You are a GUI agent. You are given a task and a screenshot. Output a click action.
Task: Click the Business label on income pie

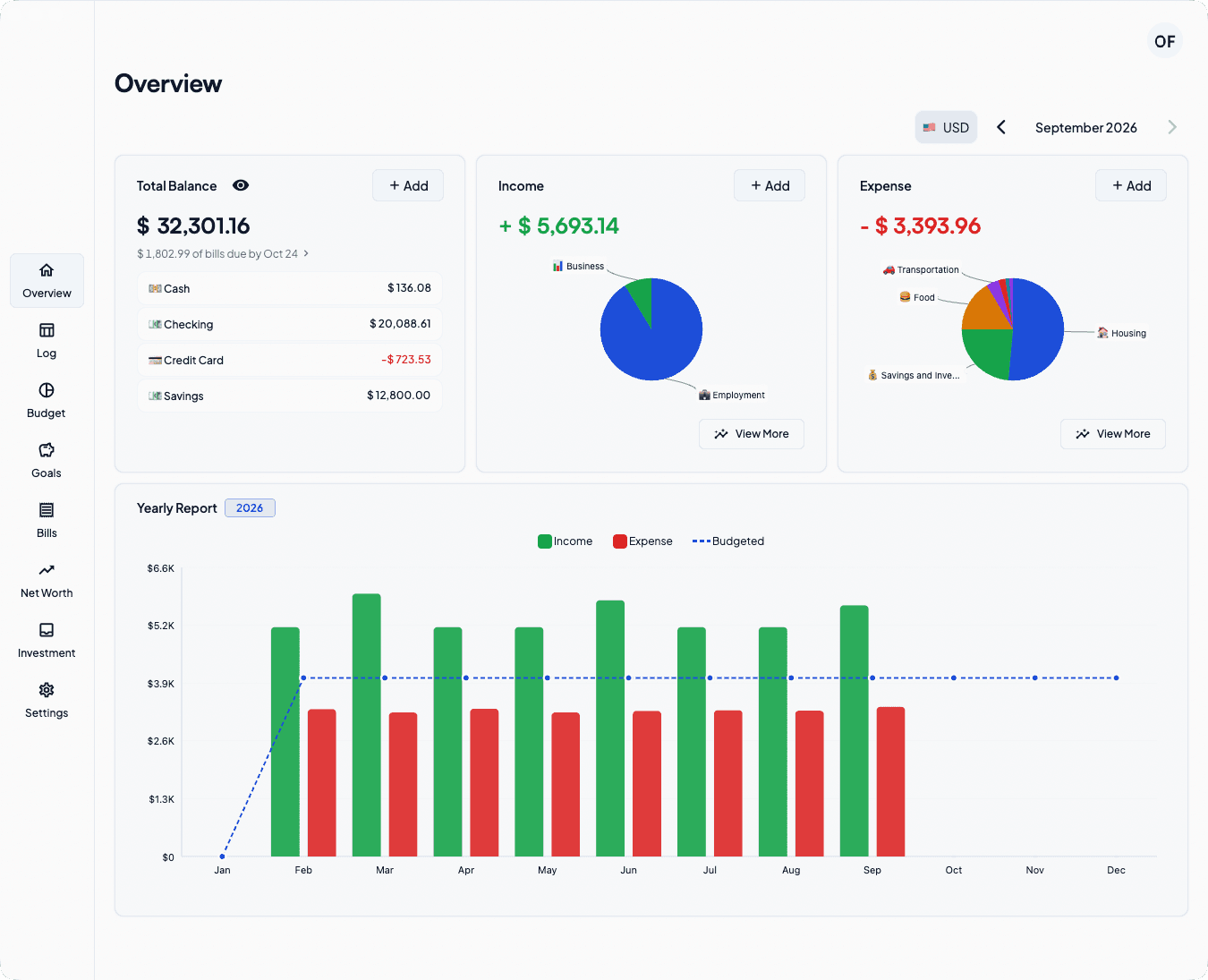click(579, 266)
